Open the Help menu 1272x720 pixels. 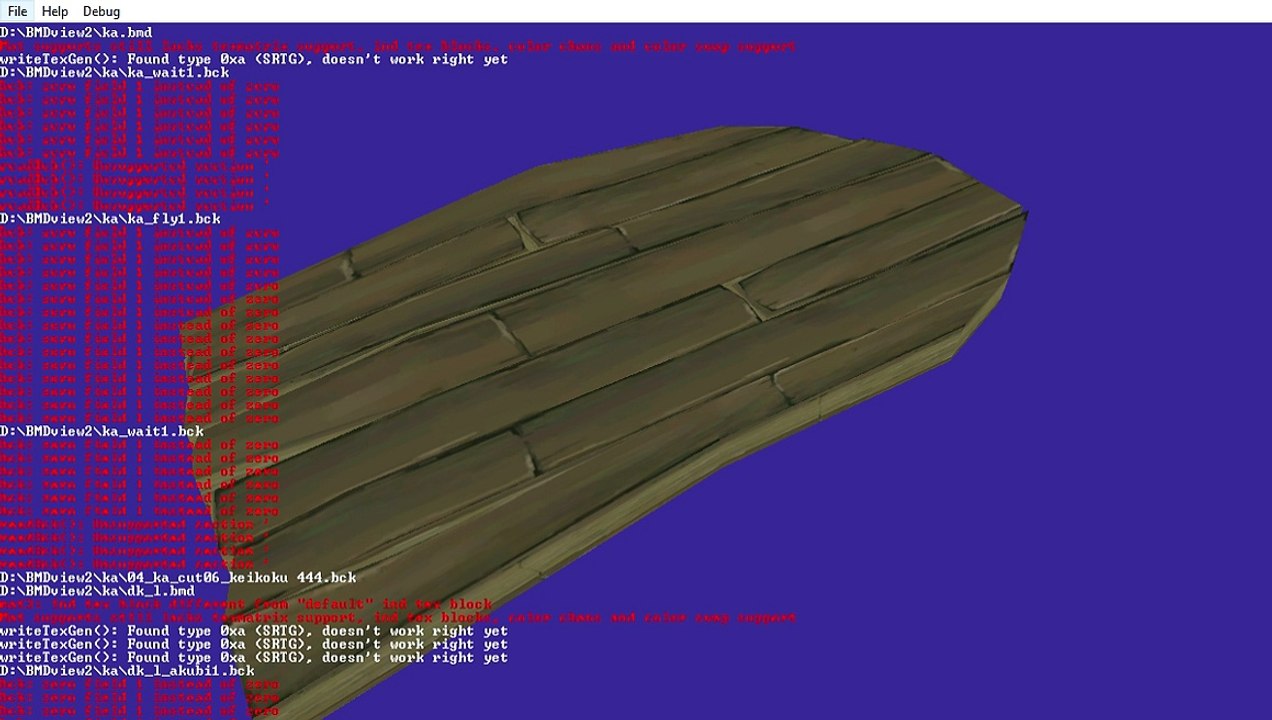(55, 11)
